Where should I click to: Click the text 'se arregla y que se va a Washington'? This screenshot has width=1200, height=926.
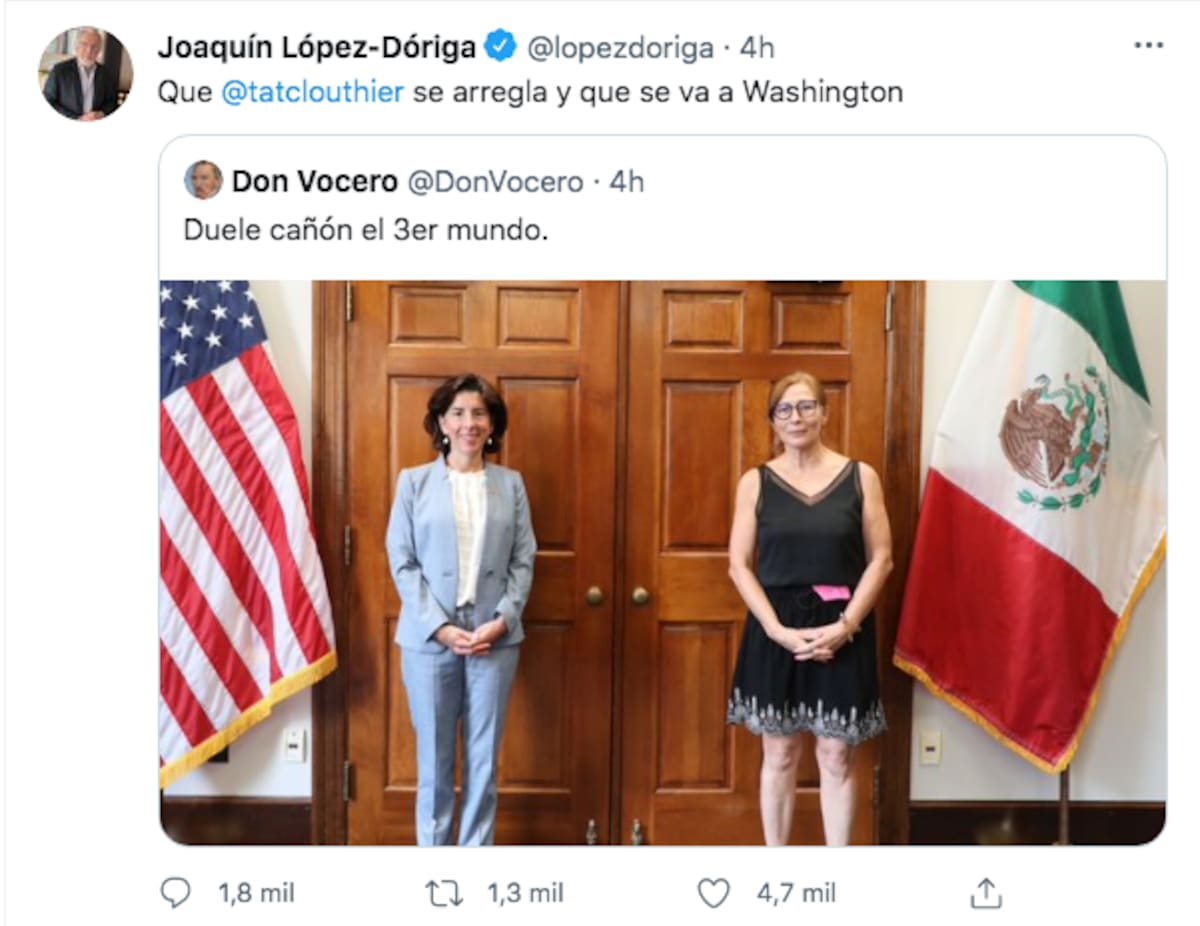click(x=657, y=92)
